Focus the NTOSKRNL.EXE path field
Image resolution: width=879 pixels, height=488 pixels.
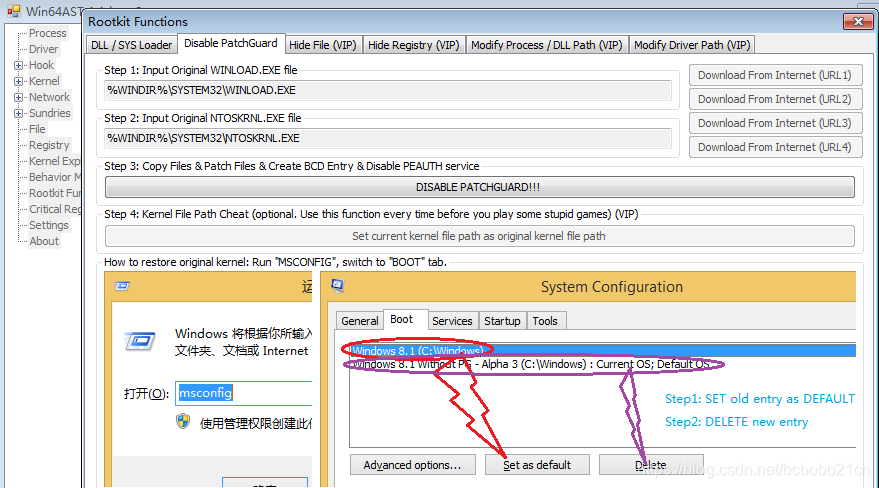coord(387,138)
